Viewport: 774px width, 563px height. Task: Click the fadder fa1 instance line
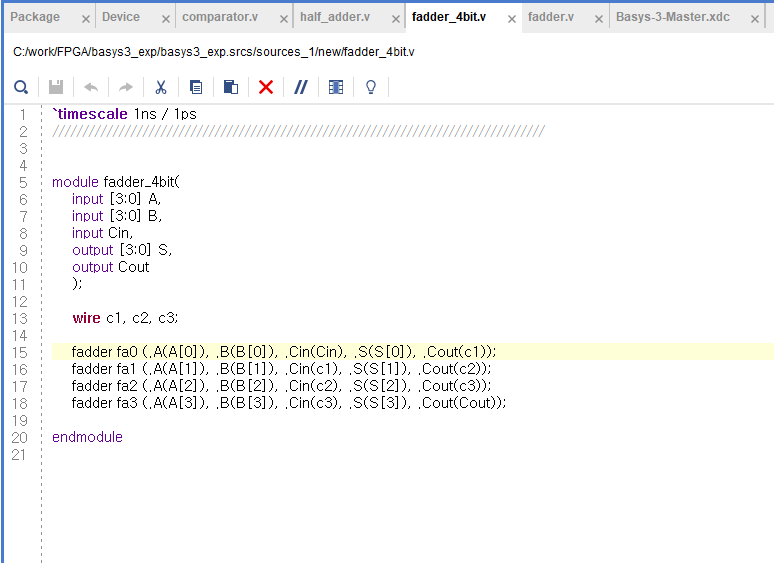281,369
